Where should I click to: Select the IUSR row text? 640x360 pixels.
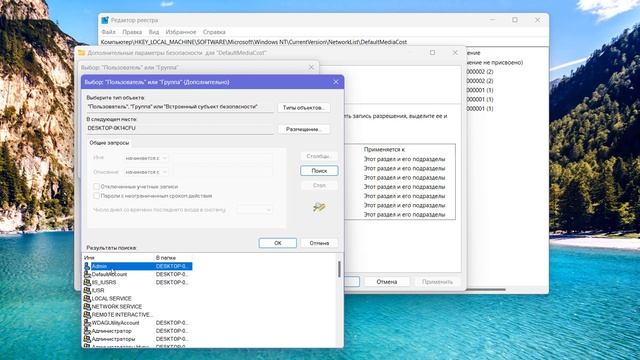pos(98,290)
